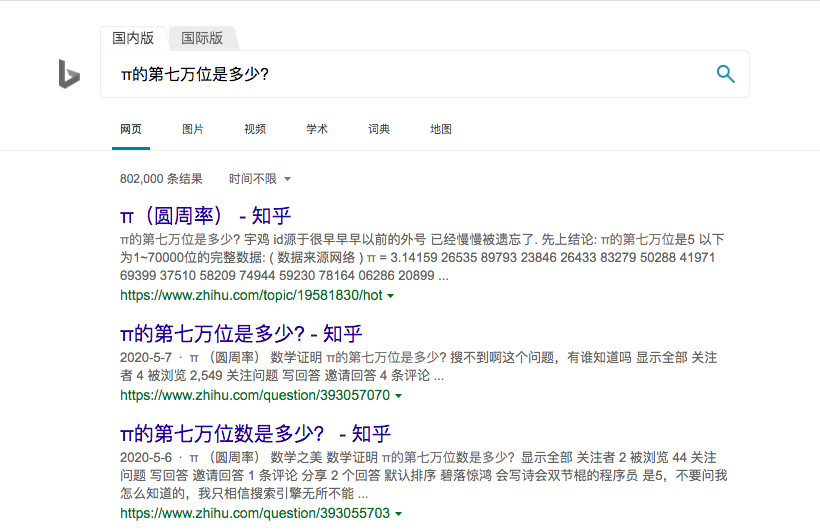Click the snippet text starting 宇鸿 id源于很早
The width and height of the screenshot is (820, 531).
(422, 257)
